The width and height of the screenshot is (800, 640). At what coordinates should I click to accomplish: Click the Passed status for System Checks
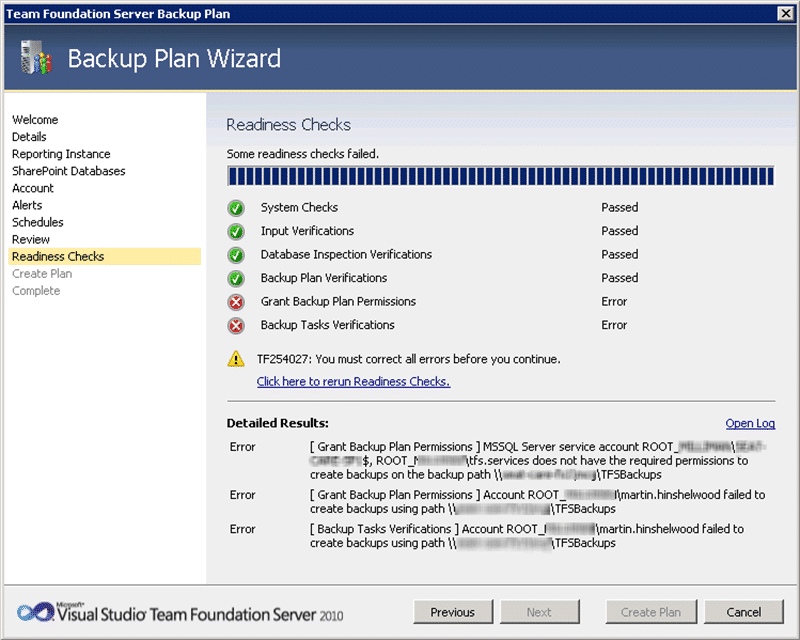(x=619, y=208)
